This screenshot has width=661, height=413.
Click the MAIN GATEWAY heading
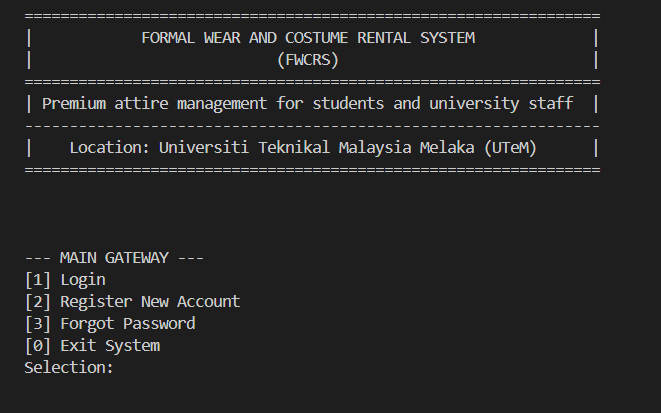click(114, 257)
